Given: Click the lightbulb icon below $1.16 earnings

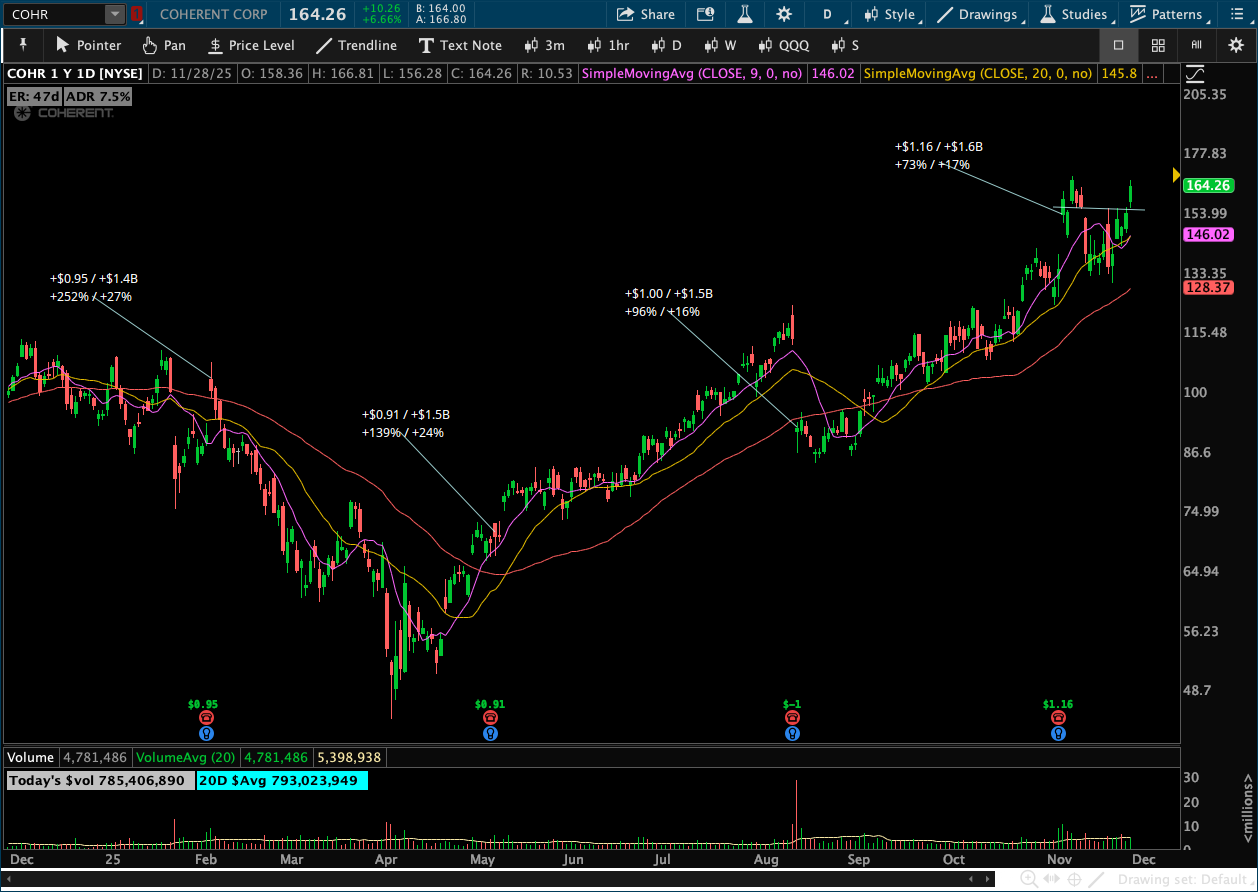Looking at the screenshot, I should (1058, 733).
